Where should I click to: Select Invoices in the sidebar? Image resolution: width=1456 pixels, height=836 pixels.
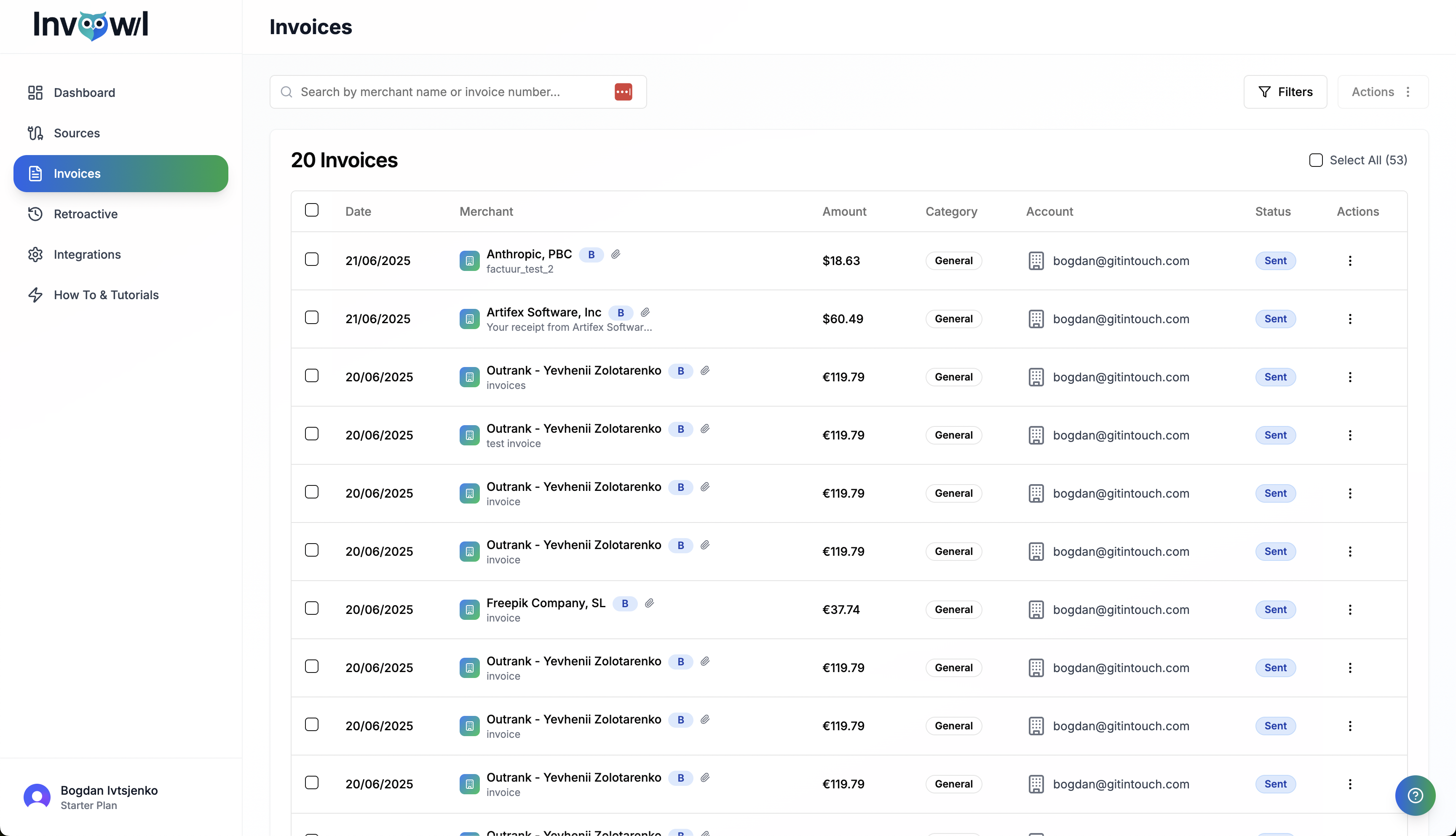pos(120,174)
